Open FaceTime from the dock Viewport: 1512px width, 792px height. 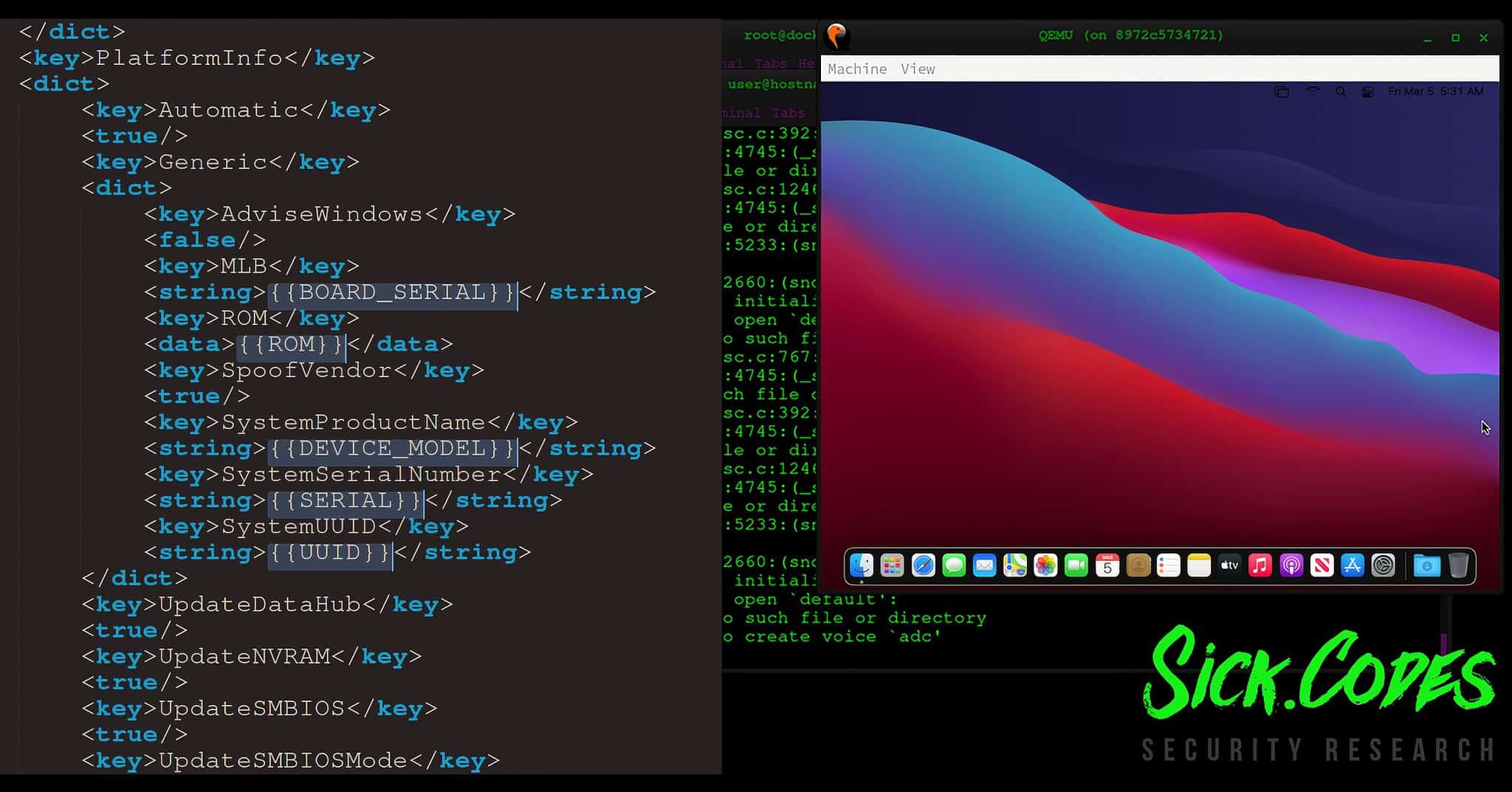[x=1076, y=565]
